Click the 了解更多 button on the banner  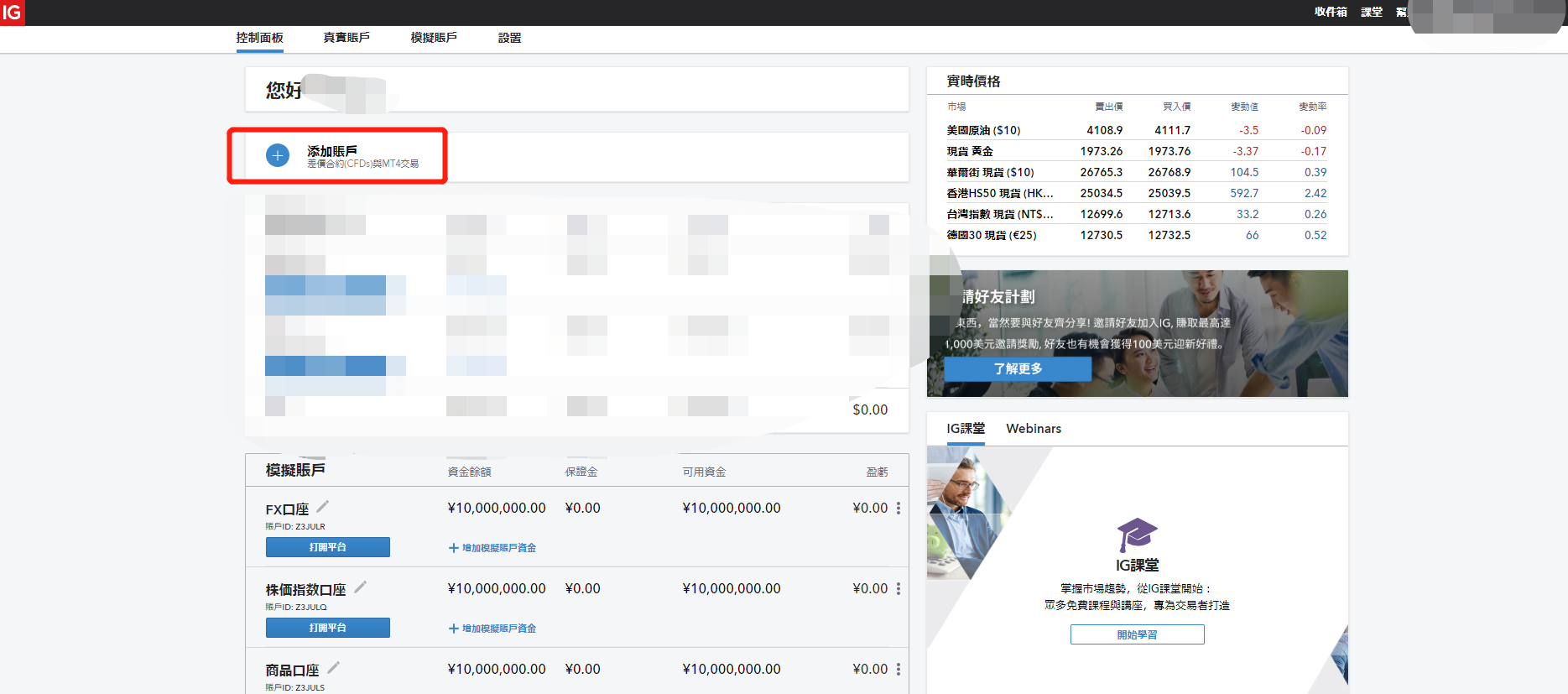point(1018,369)
